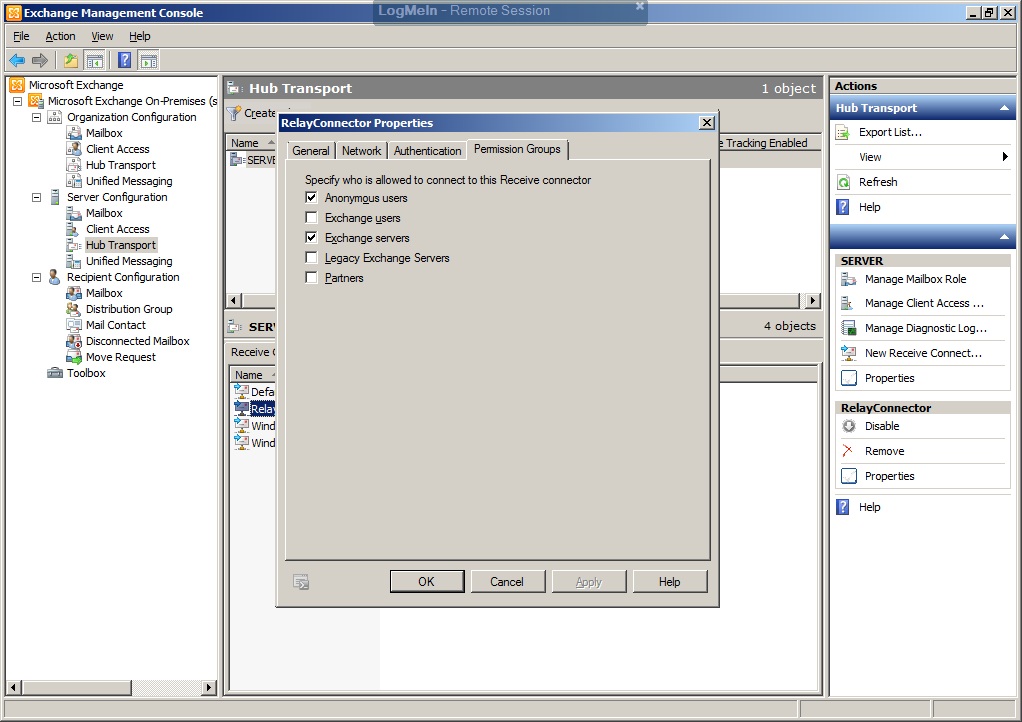Click the Manage Mailbox Role icon
Viewport: 1022px width, 722px height.
(849, 280)
